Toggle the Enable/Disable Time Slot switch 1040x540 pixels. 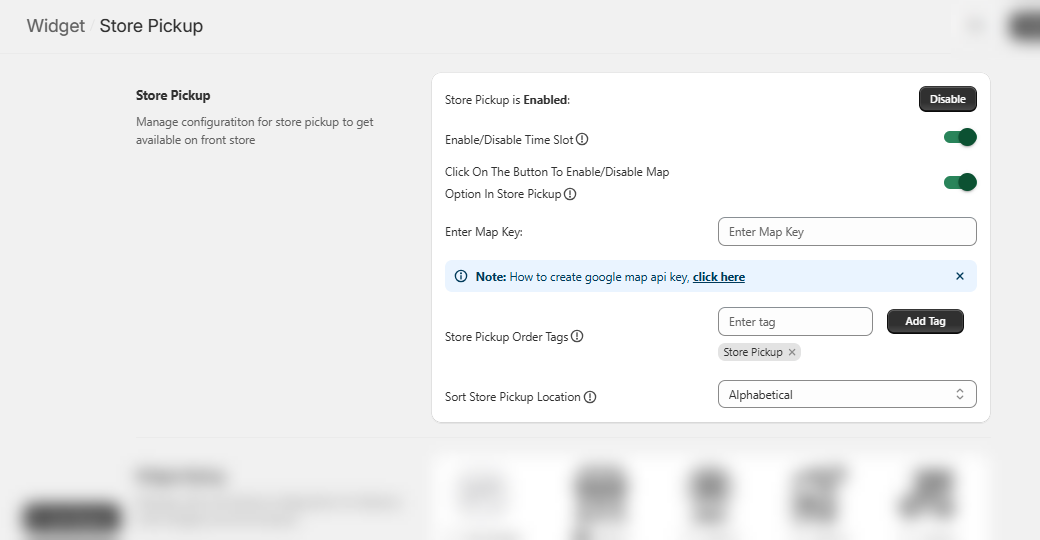(960, 138)
